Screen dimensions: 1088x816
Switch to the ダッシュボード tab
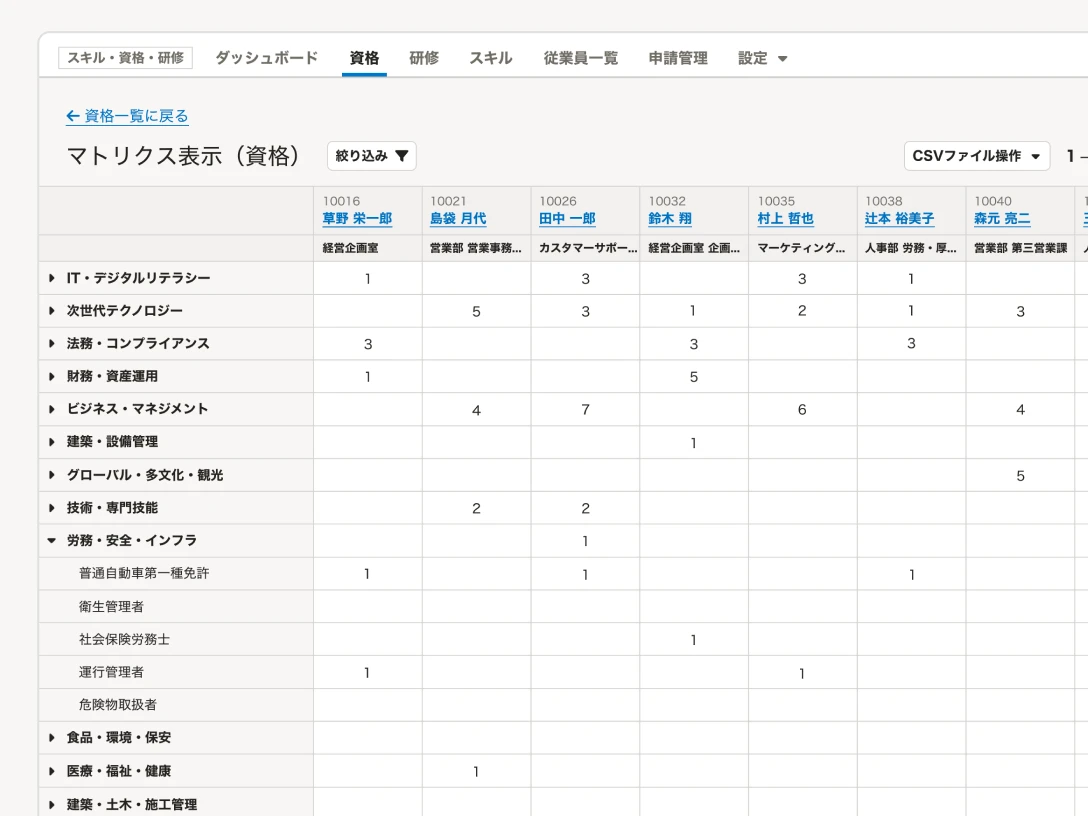[x=264, y=58]
